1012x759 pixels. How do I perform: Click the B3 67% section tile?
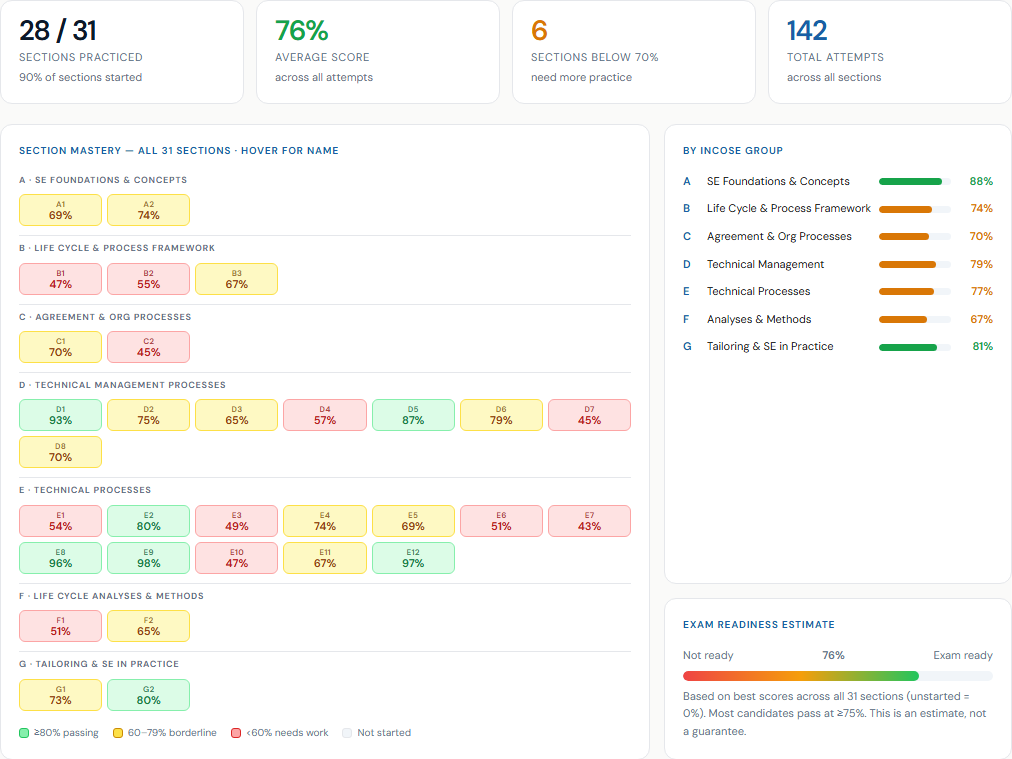coord(237,279)
